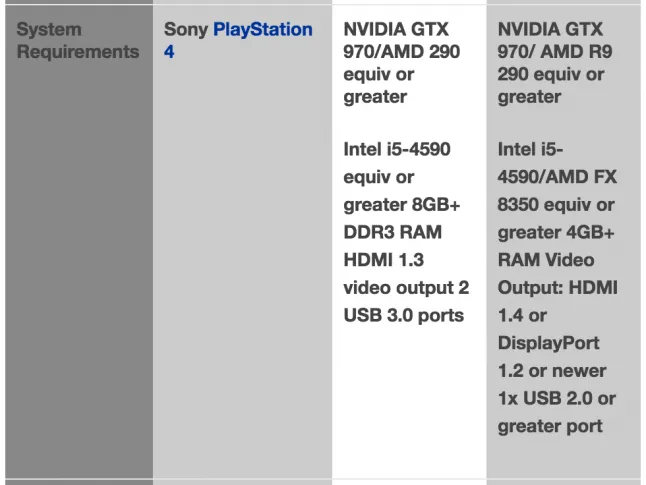Select the greater 8GB+ text line
646x485 pixels.
point(402,205)
